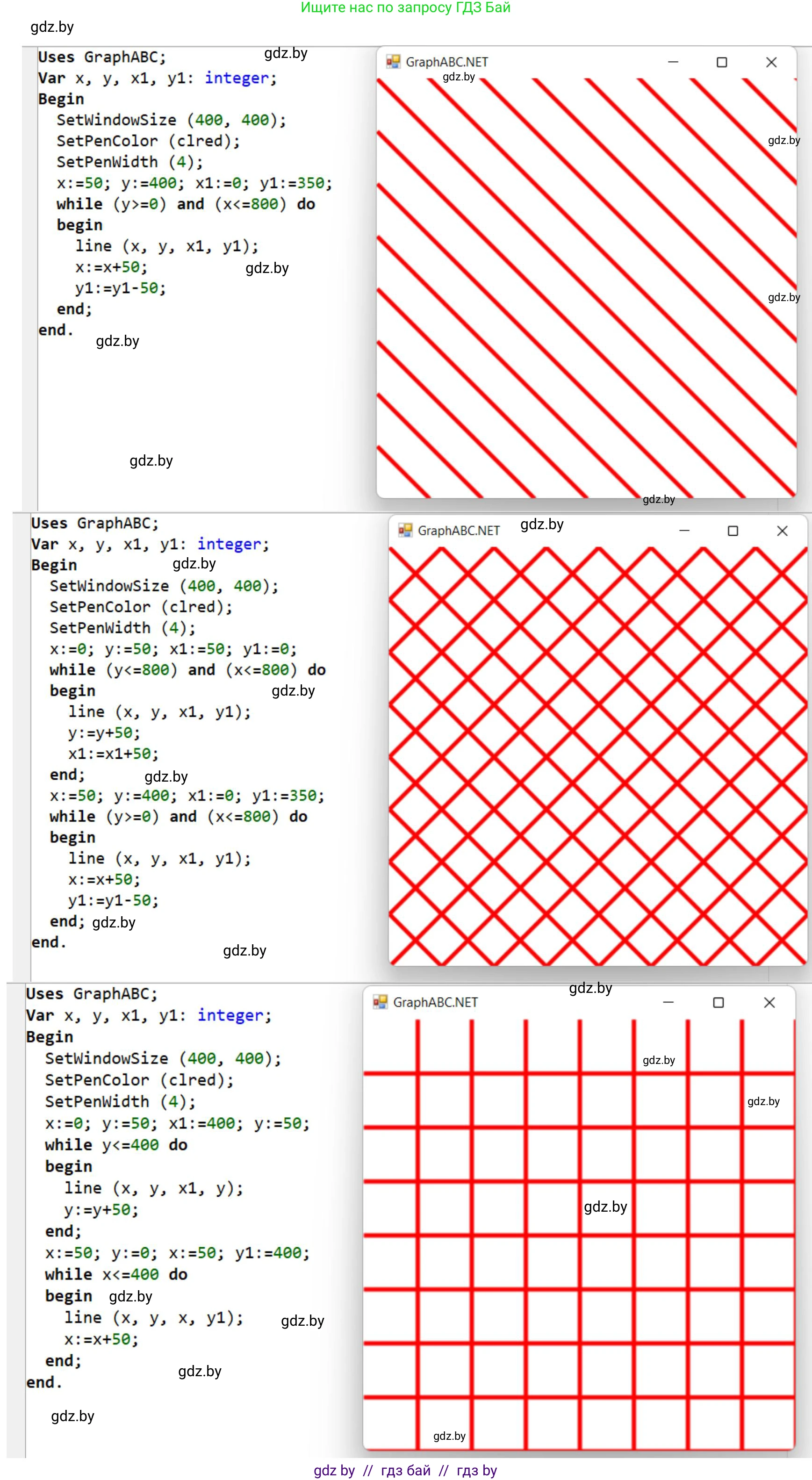Maximize the window with diagonal red lines
This screenshot has height=1480, width=812.
(722, 62)
